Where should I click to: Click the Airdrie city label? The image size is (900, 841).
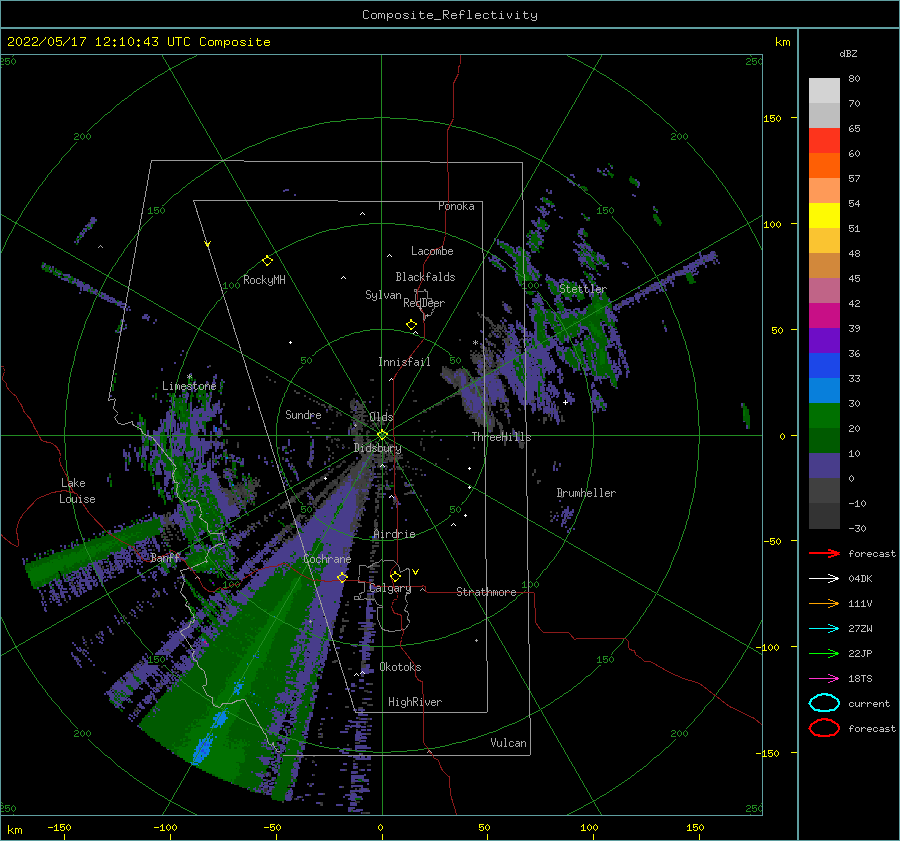(x=394, y=534)
